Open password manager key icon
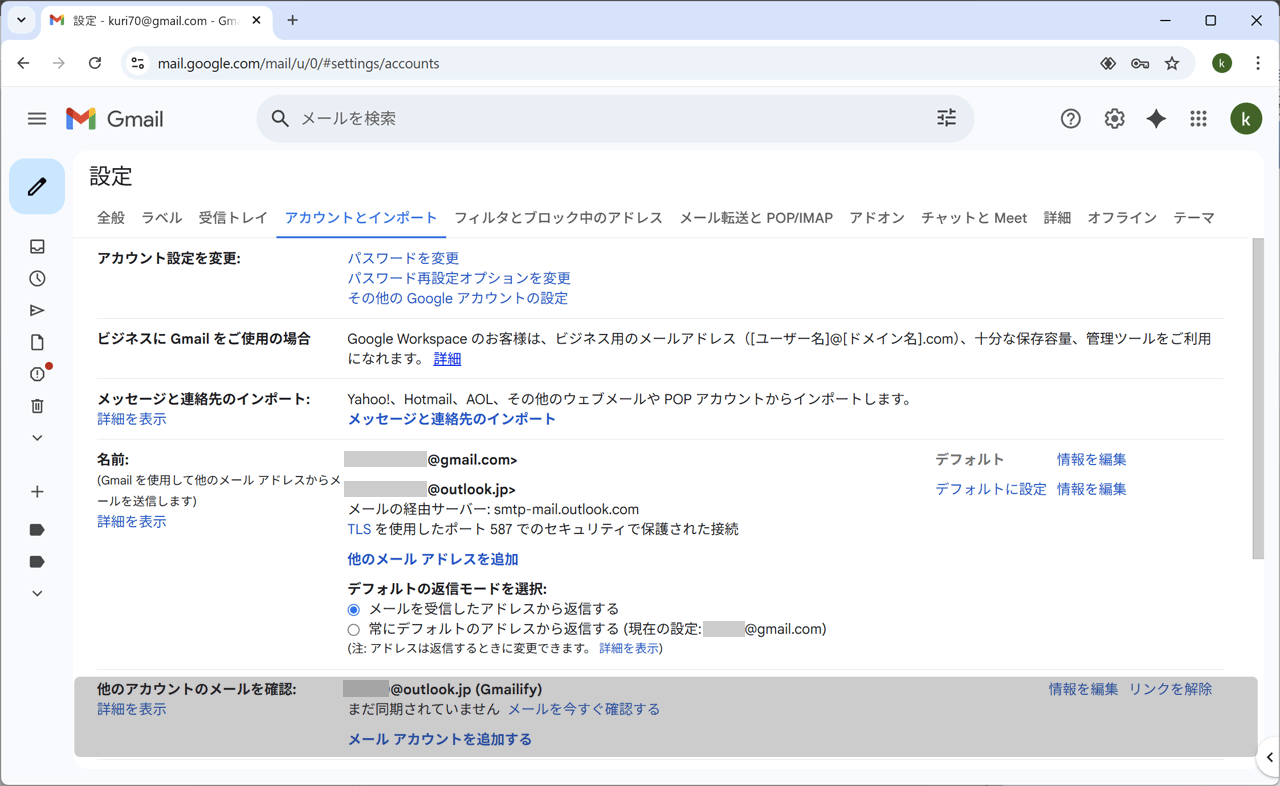 pyautogui.click(x=1140, y=63)
